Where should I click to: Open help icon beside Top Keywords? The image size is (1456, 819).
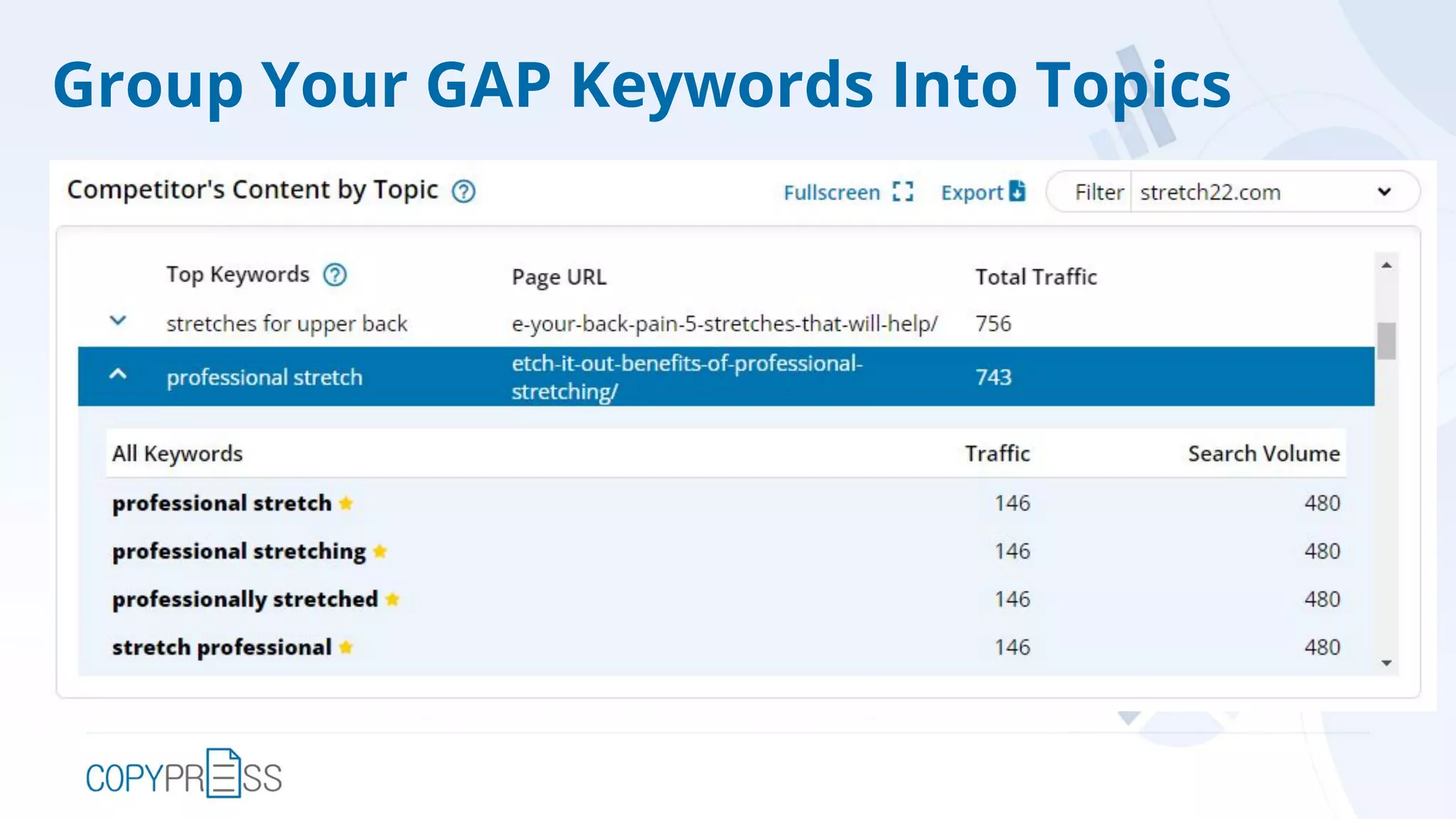point(335,274)
